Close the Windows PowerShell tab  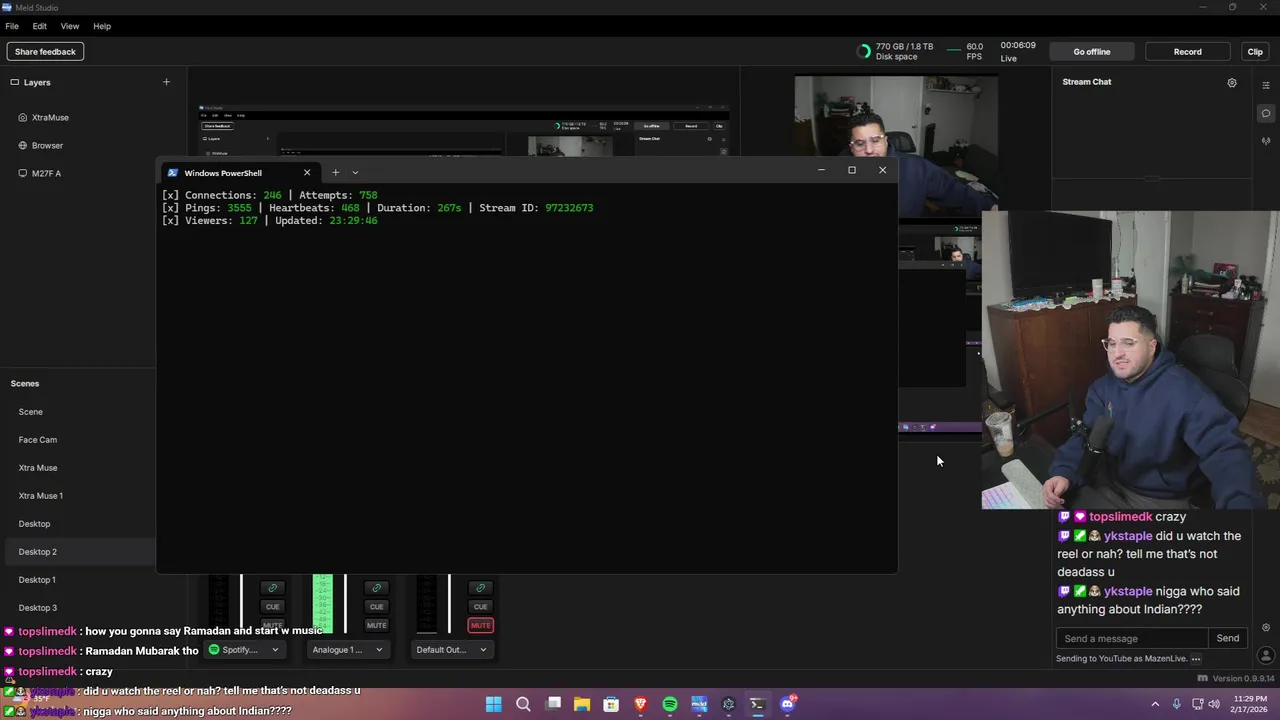point(307,173)
